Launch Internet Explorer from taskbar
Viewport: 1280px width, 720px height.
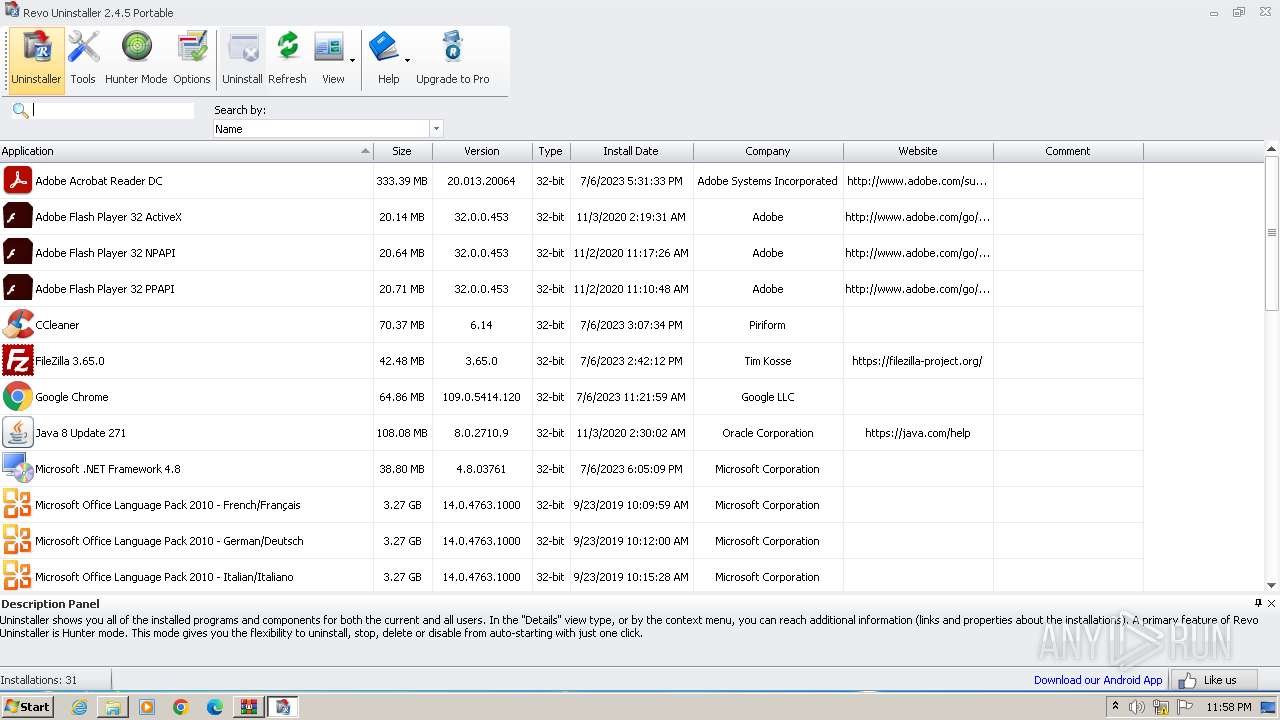click(79, 707)
